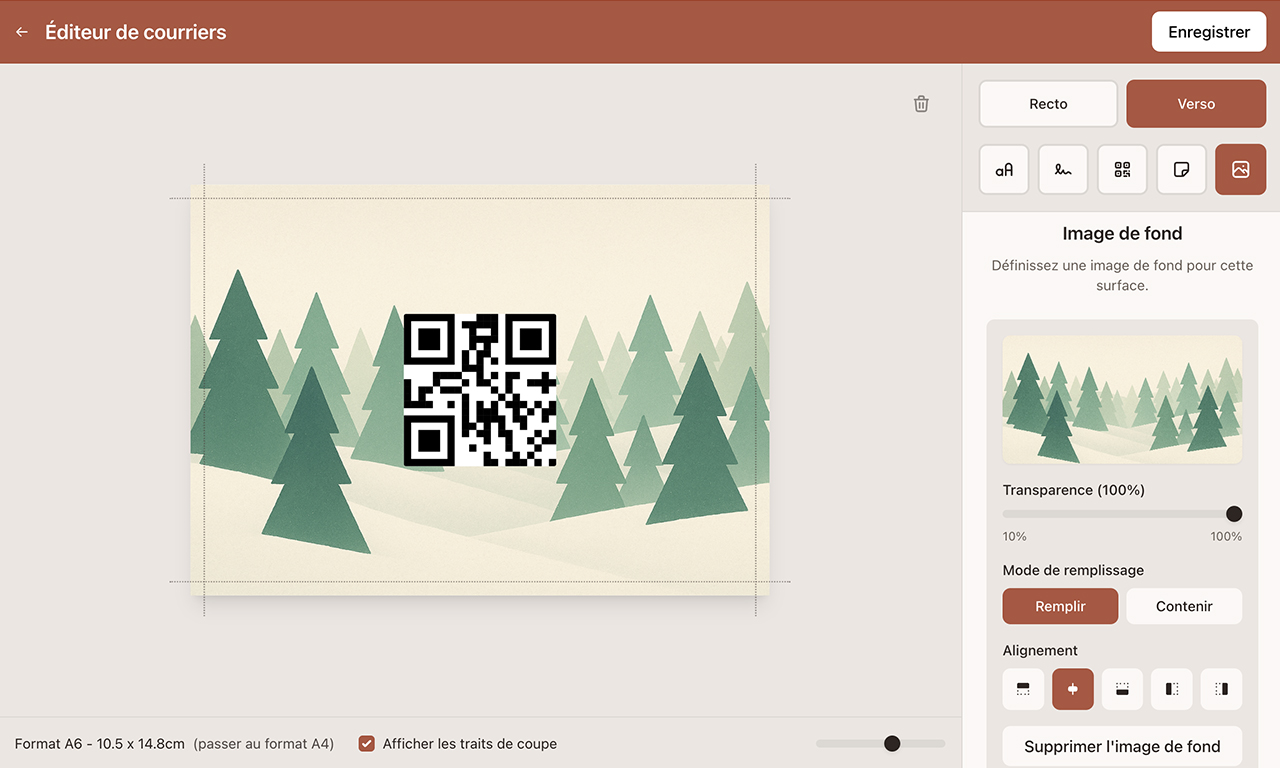Align background image to the center

tap(1073, 689)
